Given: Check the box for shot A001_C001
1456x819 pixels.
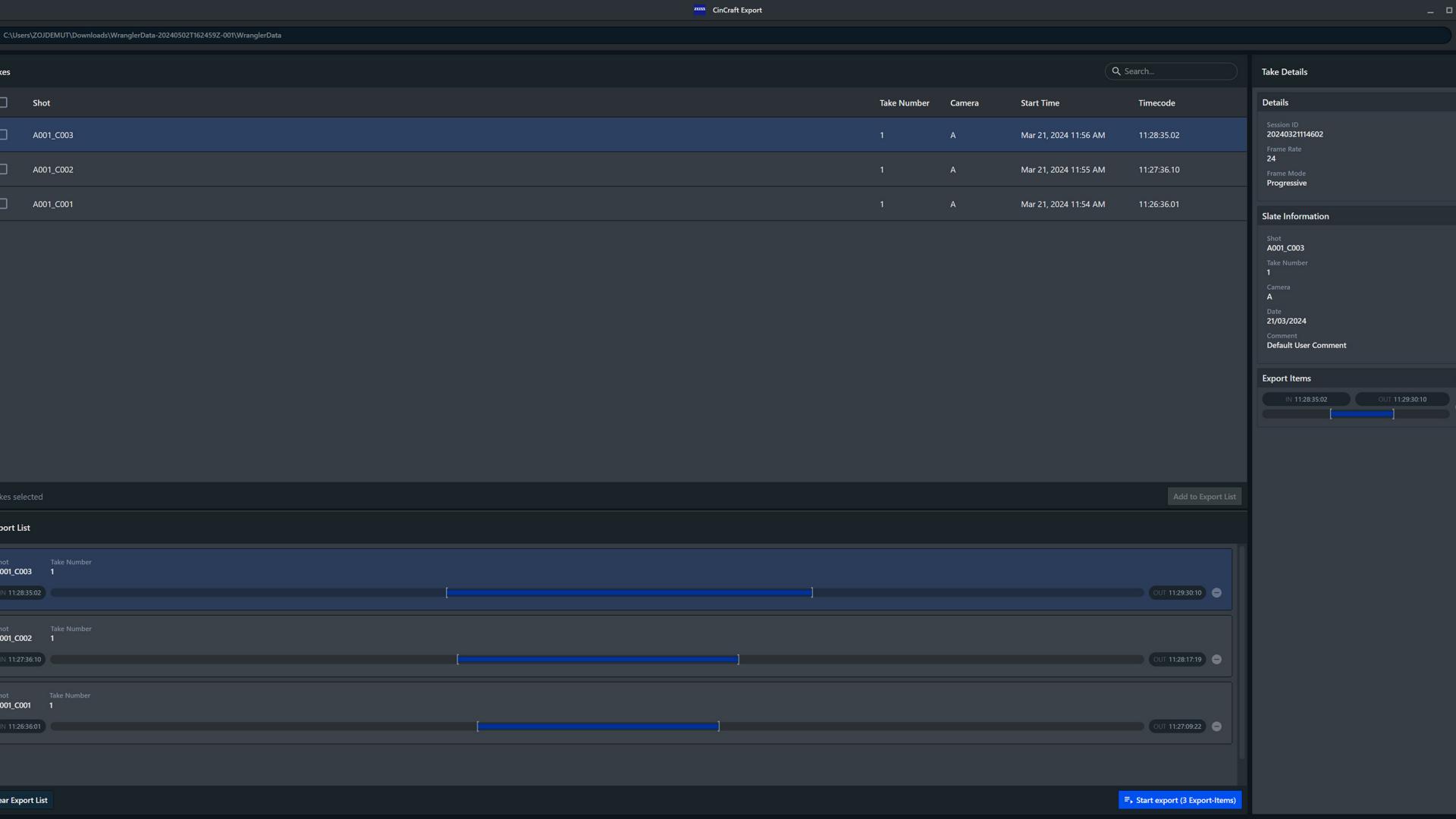Looking at the screenshot, I should tap(3, 204).
